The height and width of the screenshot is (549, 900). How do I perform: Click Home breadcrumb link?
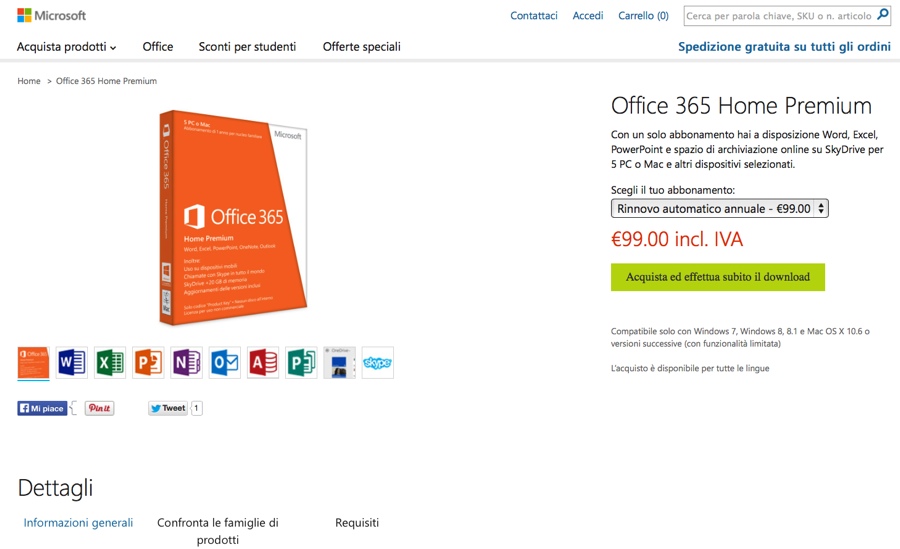pyautogui.click(x=29, y=81)
